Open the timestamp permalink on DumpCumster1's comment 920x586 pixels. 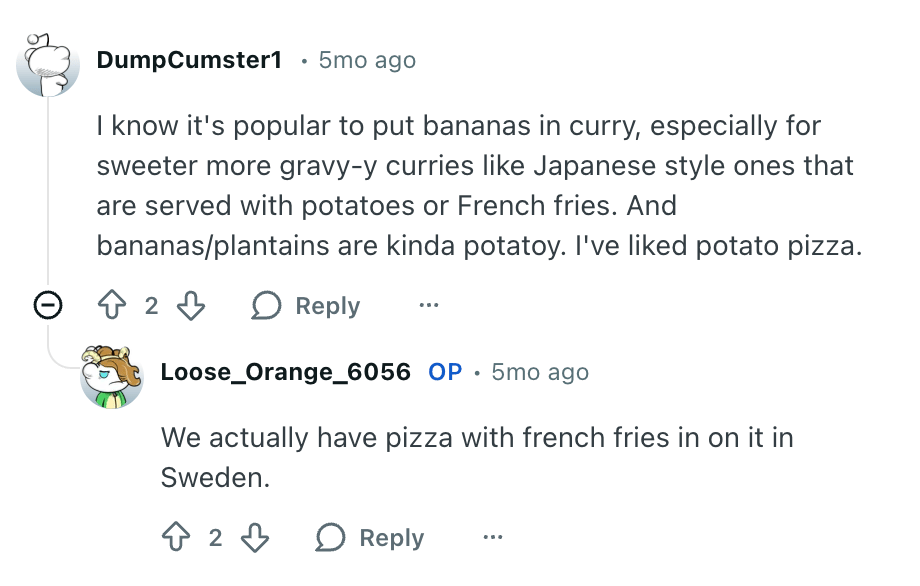pyautogui.click(x=366, y=60)
